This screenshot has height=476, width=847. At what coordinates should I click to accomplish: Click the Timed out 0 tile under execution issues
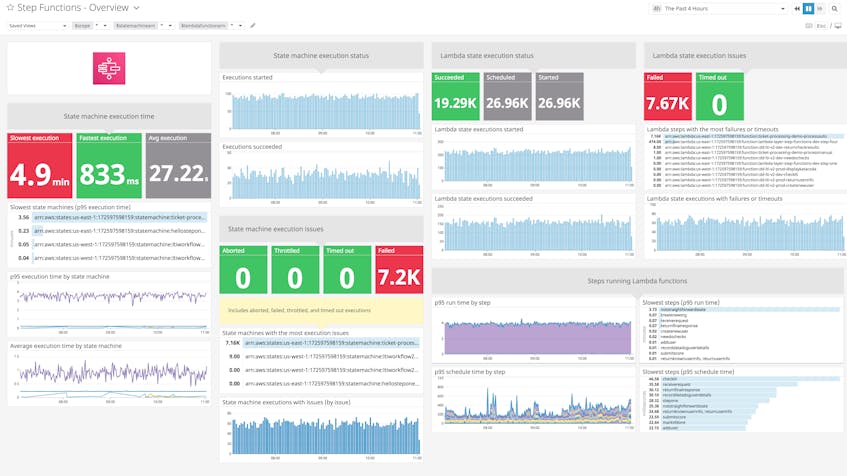(x=347, y=270)
